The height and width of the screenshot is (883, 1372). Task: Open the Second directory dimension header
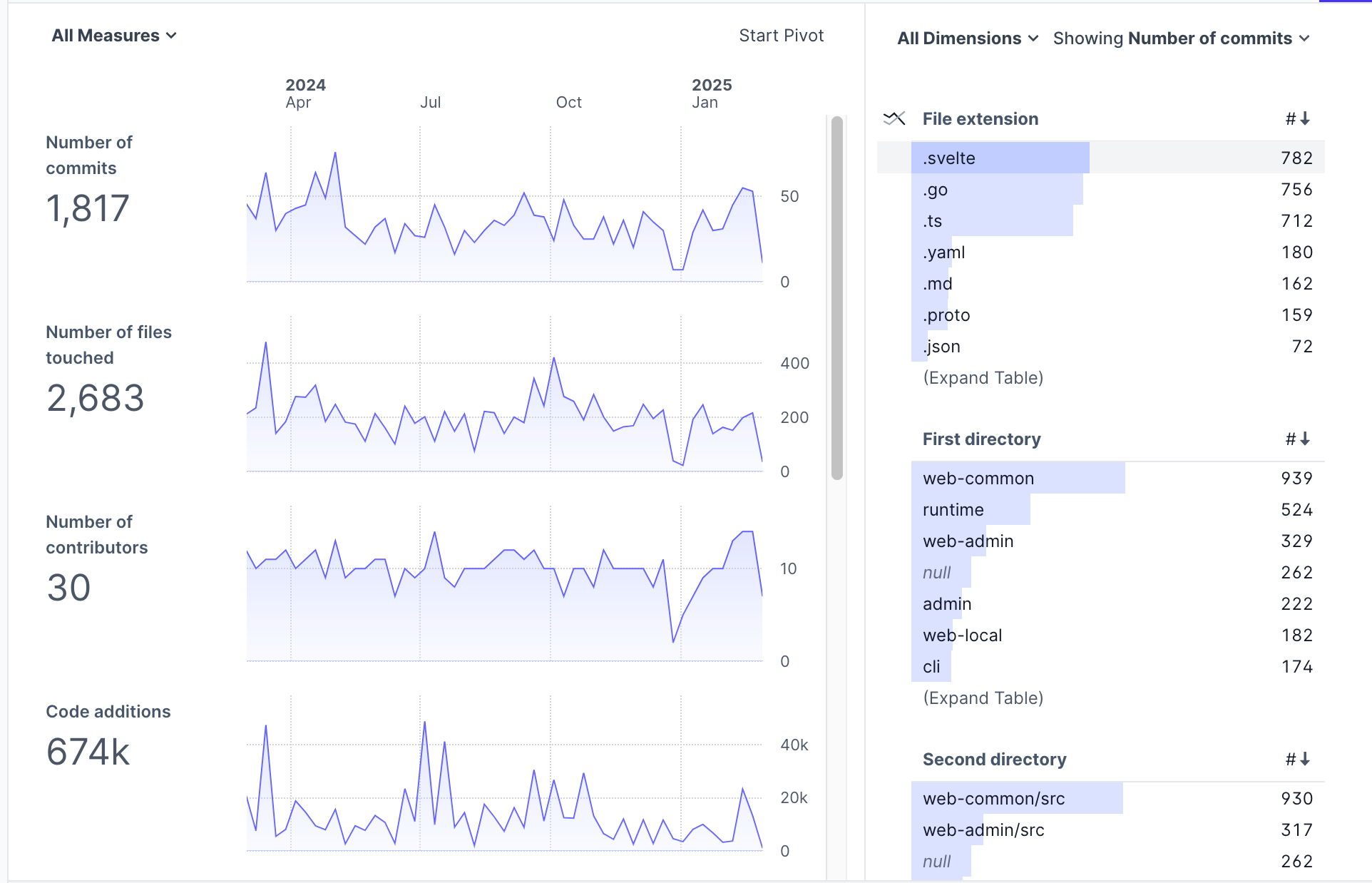pyautogui.click(x=994, y=759)
